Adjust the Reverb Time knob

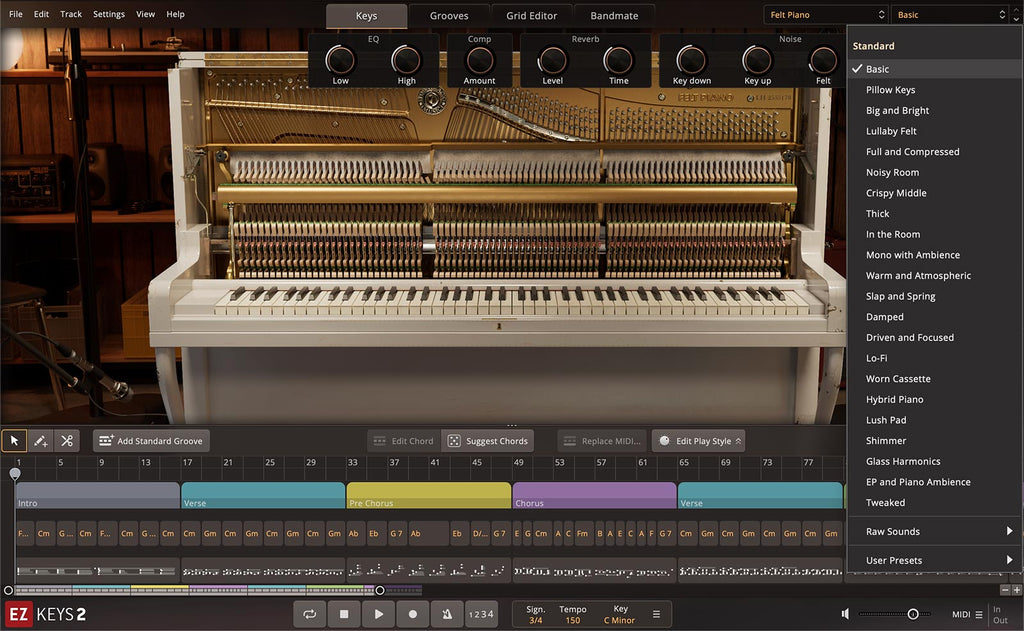tap(618, 61)
